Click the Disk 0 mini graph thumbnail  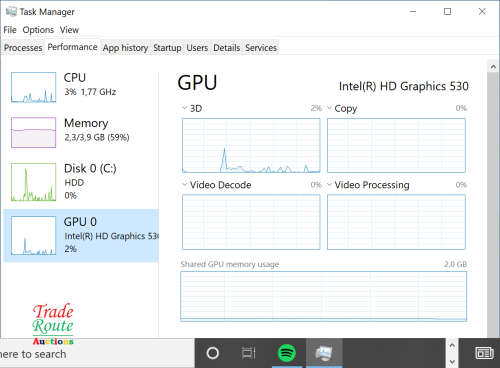(33, 182)
